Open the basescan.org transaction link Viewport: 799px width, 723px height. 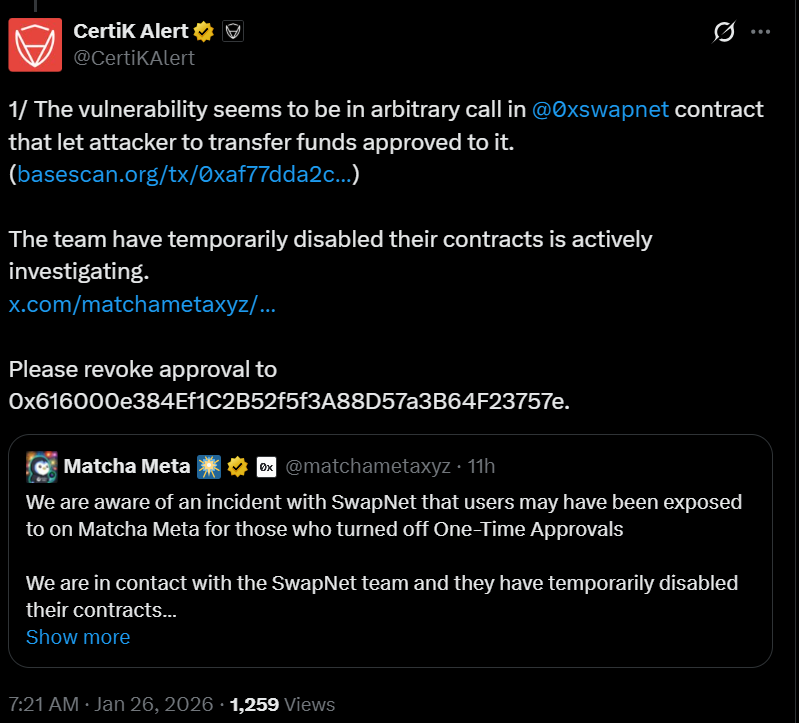[184, 175]
